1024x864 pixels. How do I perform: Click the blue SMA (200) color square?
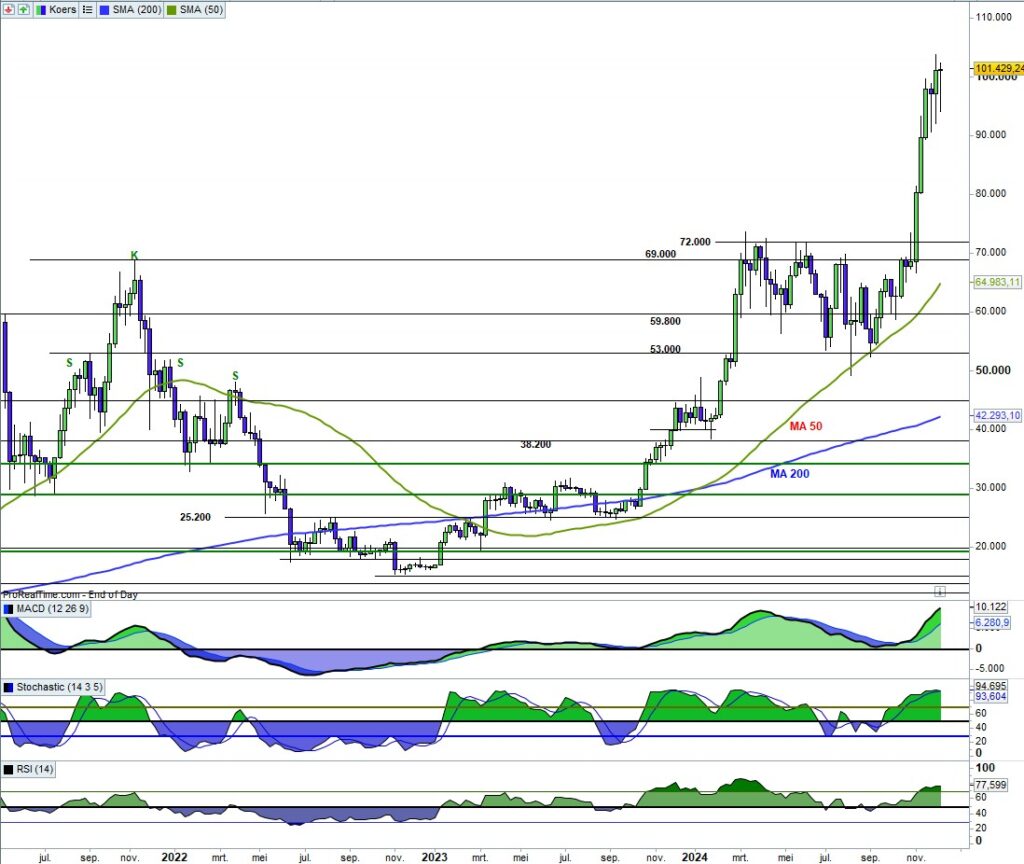pos(104,9)
